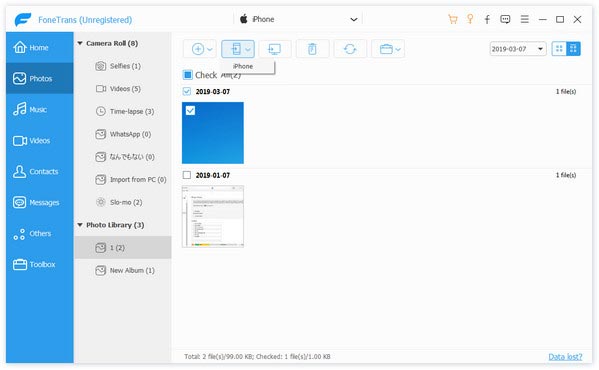Open the Home section in sidebar
The width and height of the screenshot is (599, 370).
tap(39, 48)
